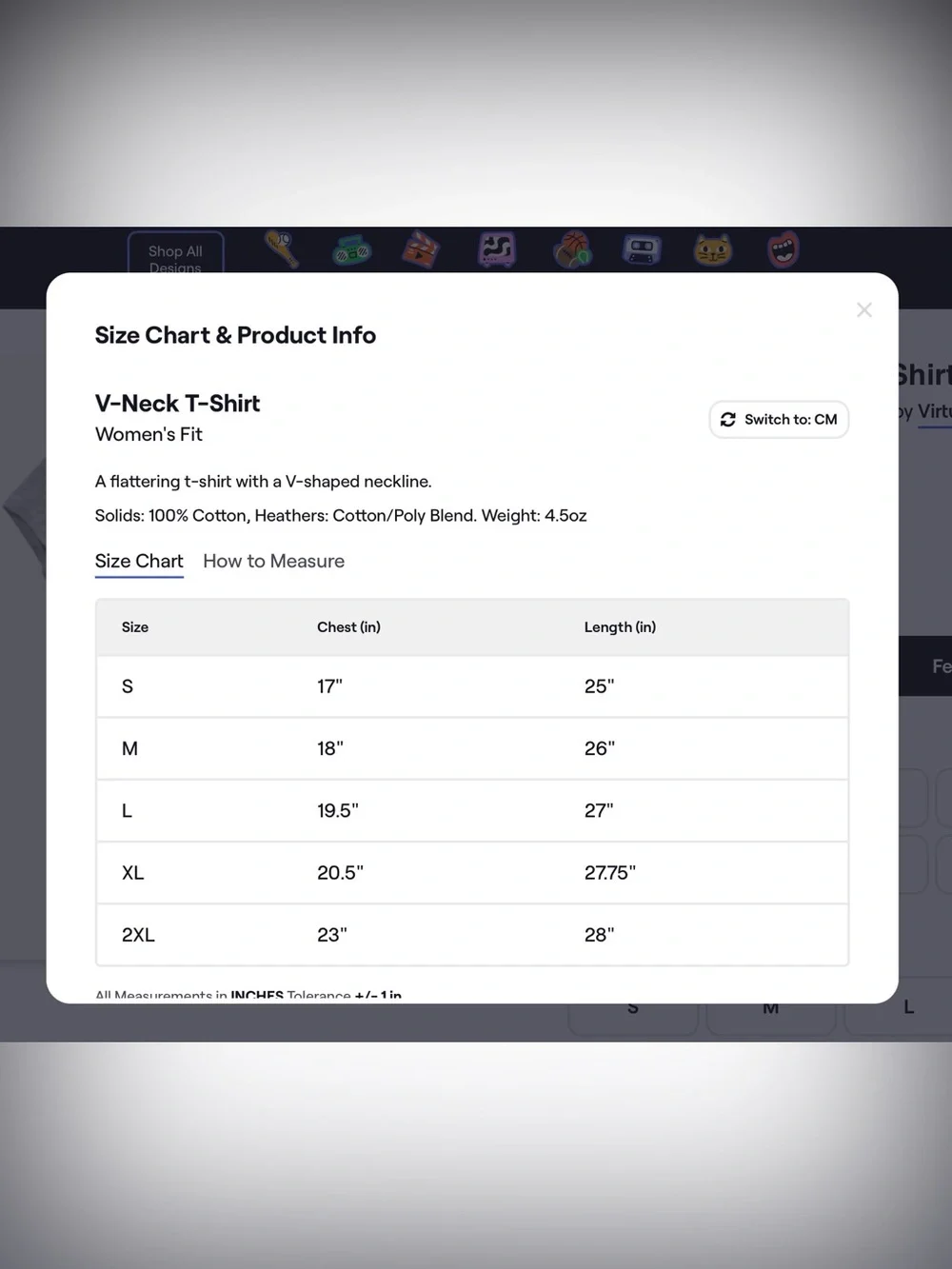Click the Switch to: CM button
This screenshot has width=952, height=1269.
(x=779, y=420)
